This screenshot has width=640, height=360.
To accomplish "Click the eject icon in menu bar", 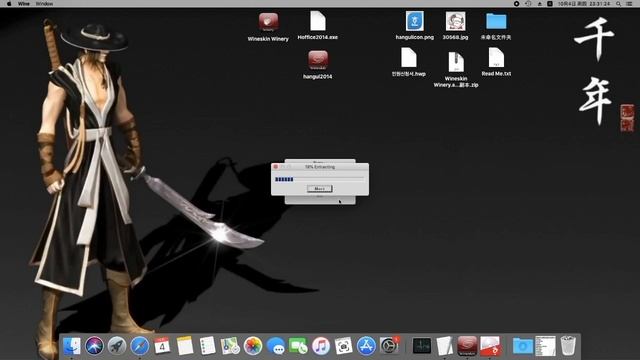I will [539, 4].
